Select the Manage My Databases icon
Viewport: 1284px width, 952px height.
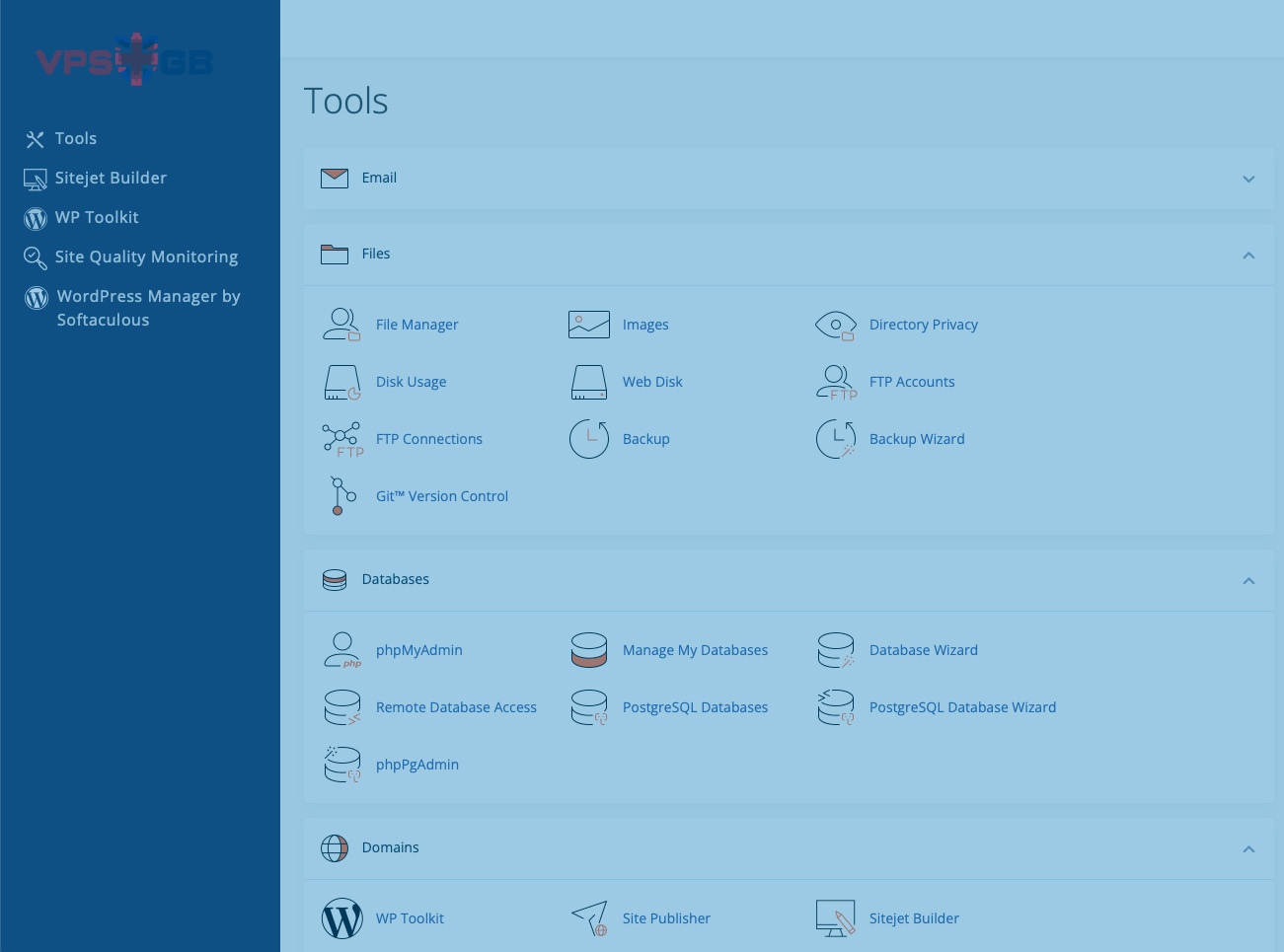[588, 650]
